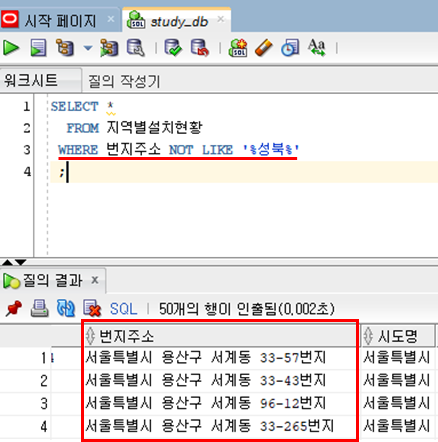Click the SQL History clock icon

click(x=290, y=48)
